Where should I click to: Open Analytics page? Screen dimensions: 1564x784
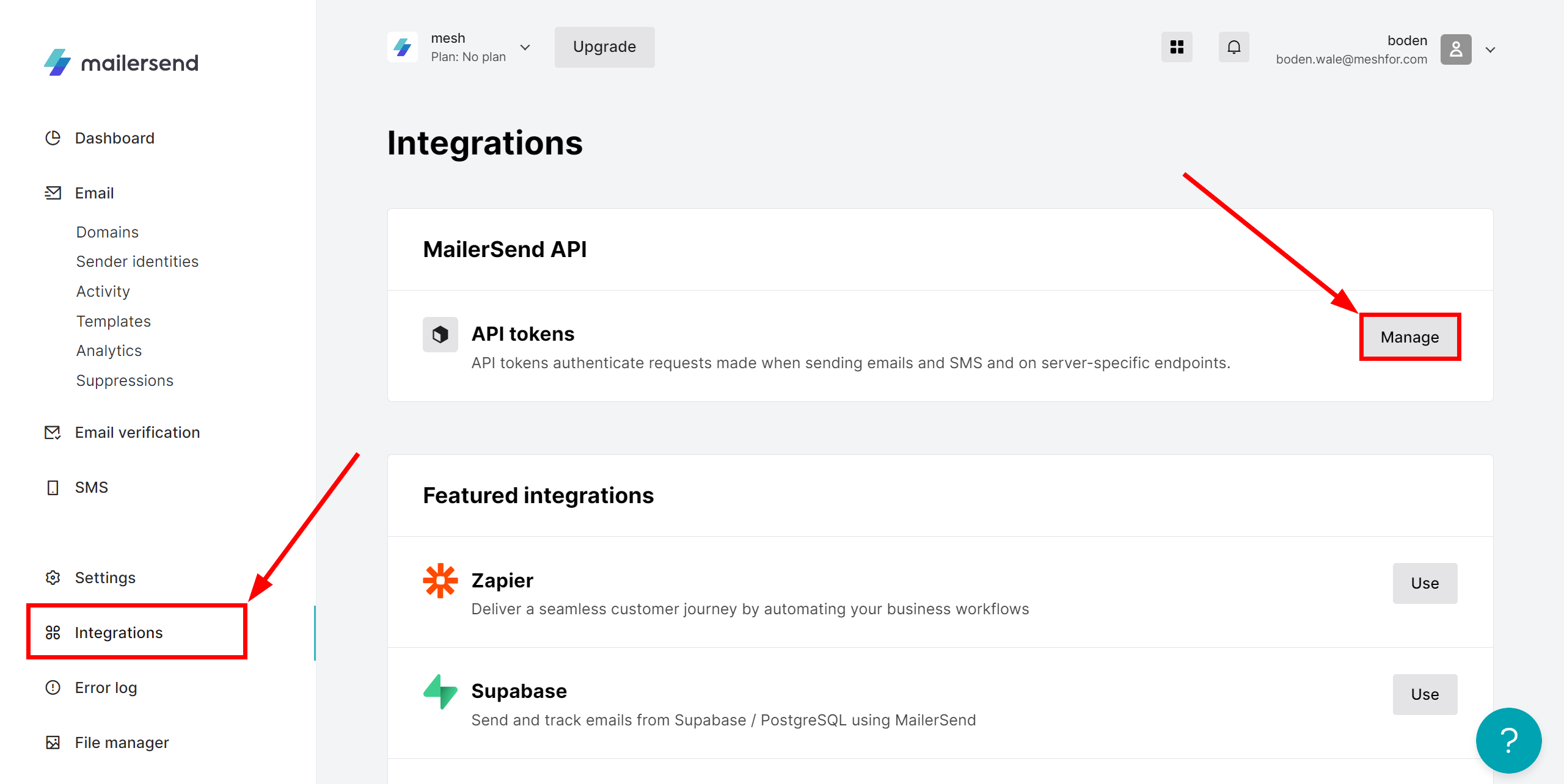[109, 350]
